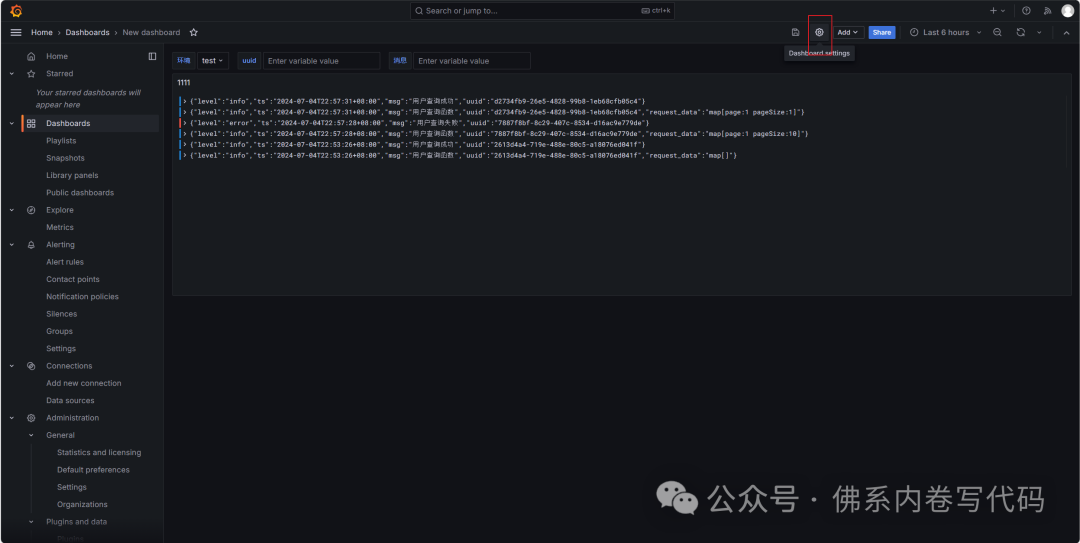Open the Last 6 hours time picker

tap(945, 32)
